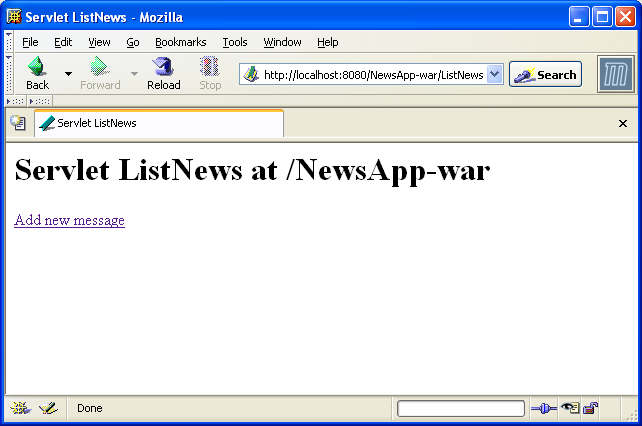
Task: Reload the current page
Action: pyautogui.click(x=164, y=74)
